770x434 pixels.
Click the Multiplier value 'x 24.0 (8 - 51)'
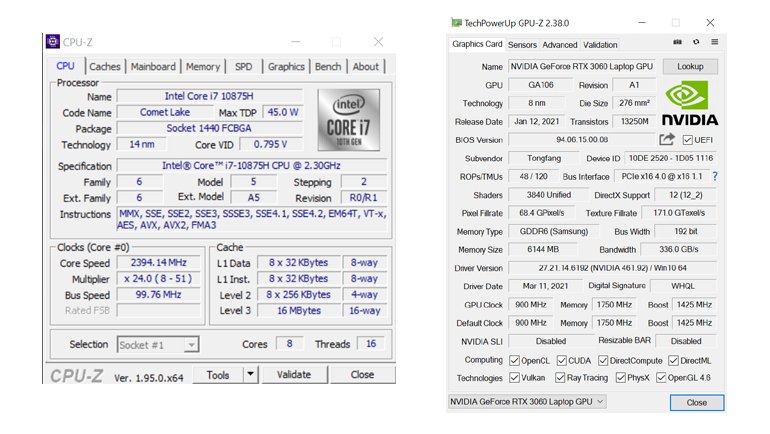click(x=158, y=278)
